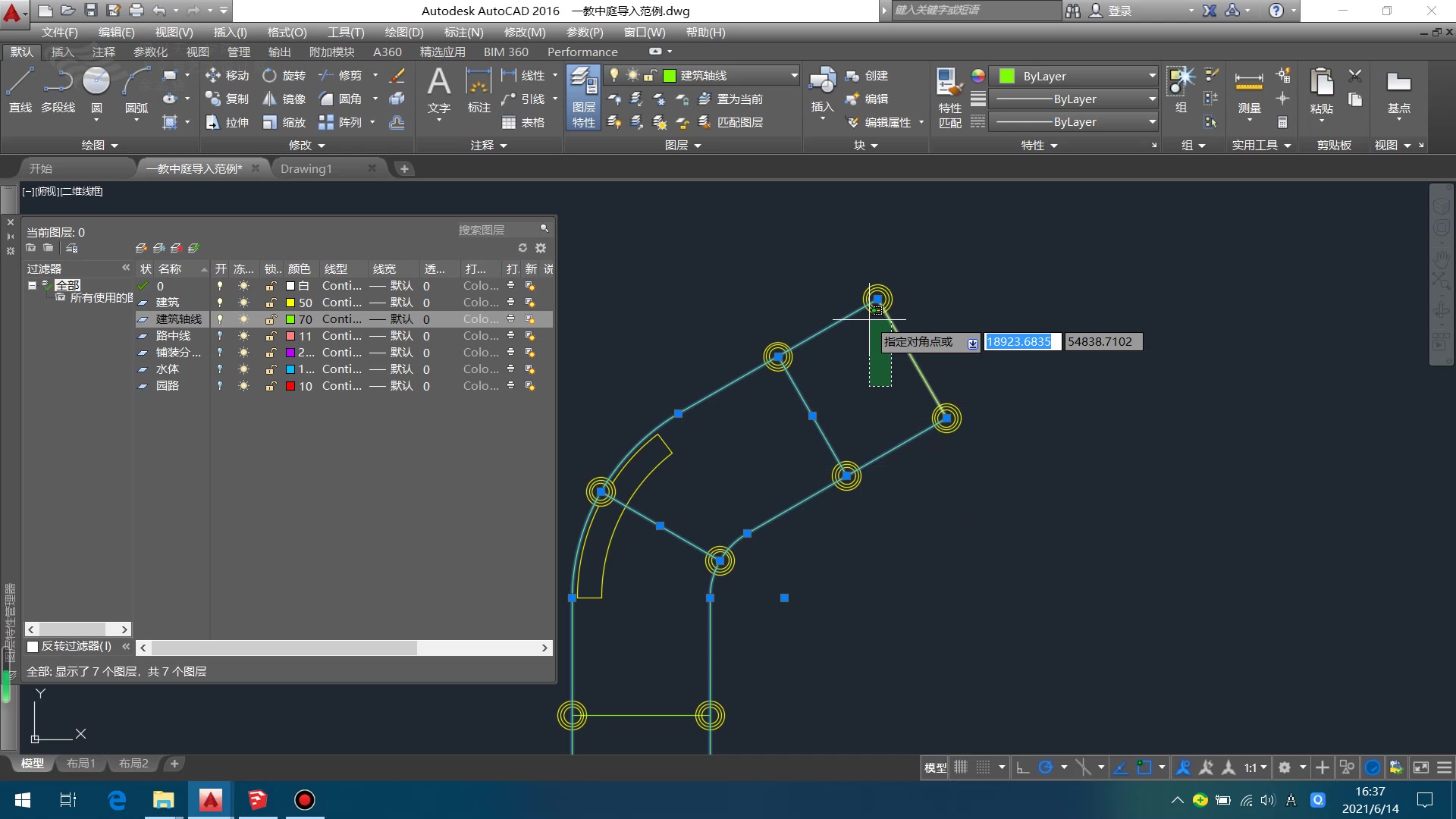Switch to Drawing1 tab
This screenshot has height=819, width=1456.
pos(304,168)
